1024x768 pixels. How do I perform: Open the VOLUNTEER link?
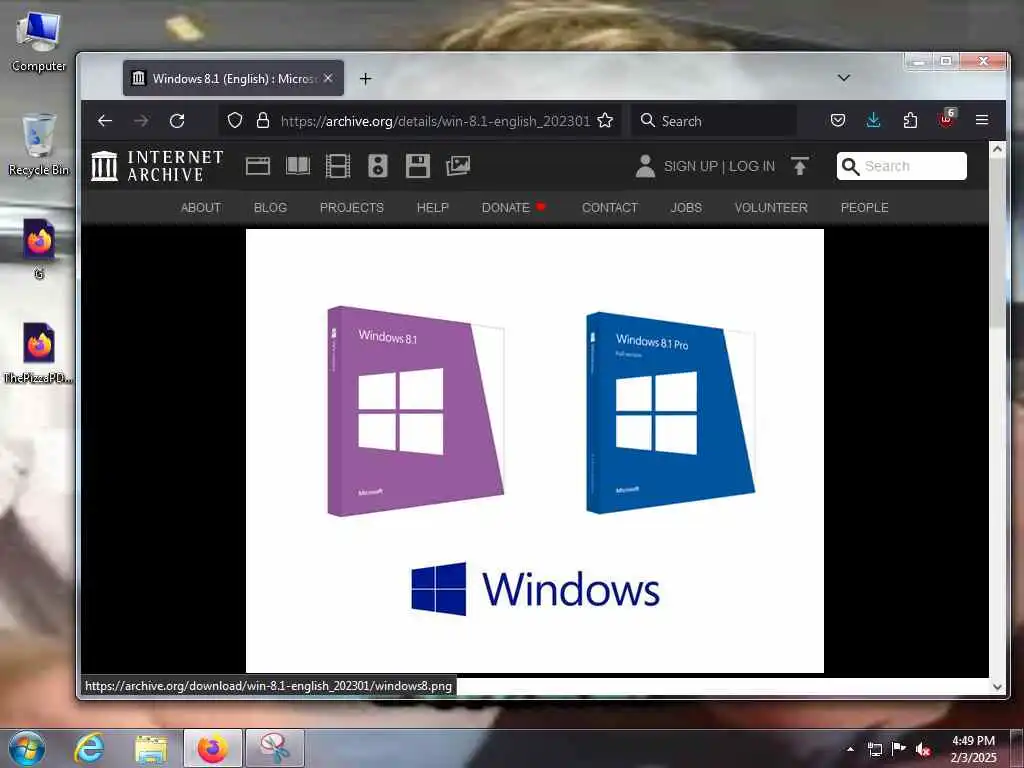pyautogui.click(x=771, y=208)
